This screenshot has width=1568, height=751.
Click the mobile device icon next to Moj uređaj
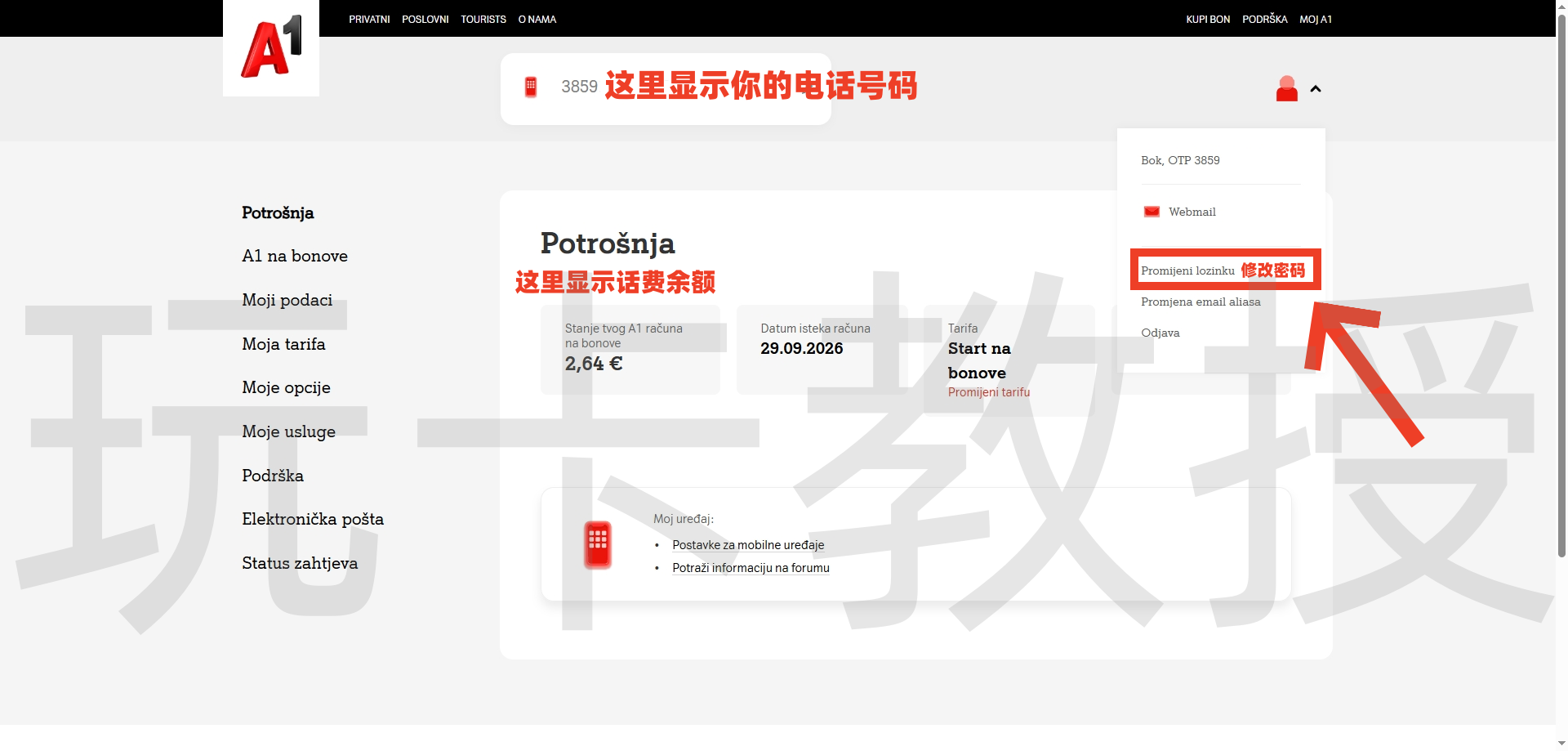(597, 543)
